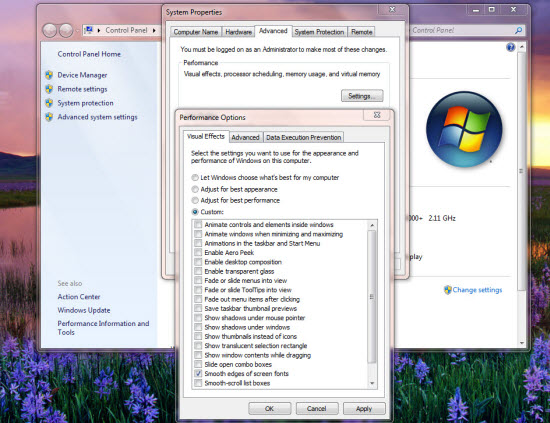
Task: Check Fade out menu items after clicking
Action: coord(198,299)
